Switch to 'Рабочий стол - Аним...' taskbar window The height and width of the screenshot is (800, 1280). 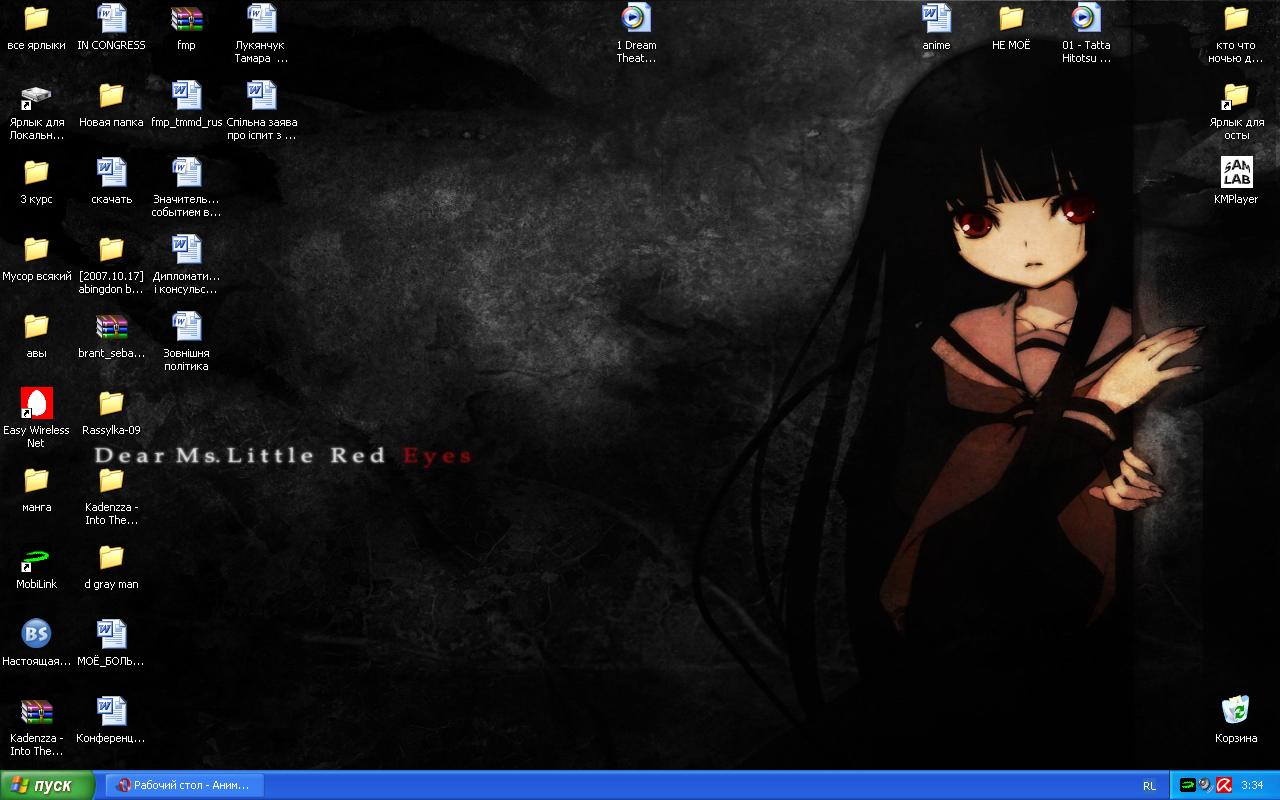[184, 785]
